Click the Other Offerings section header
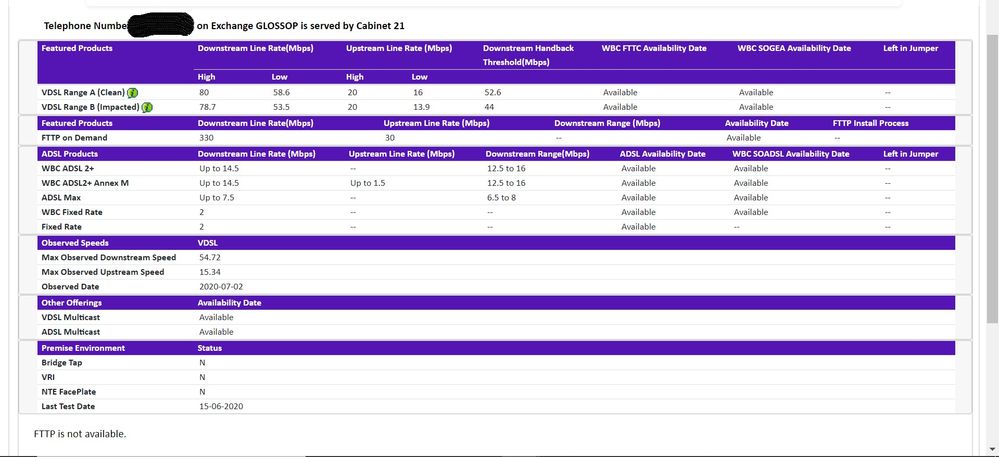Screen dimensions: 999x457 click(71, 302)
